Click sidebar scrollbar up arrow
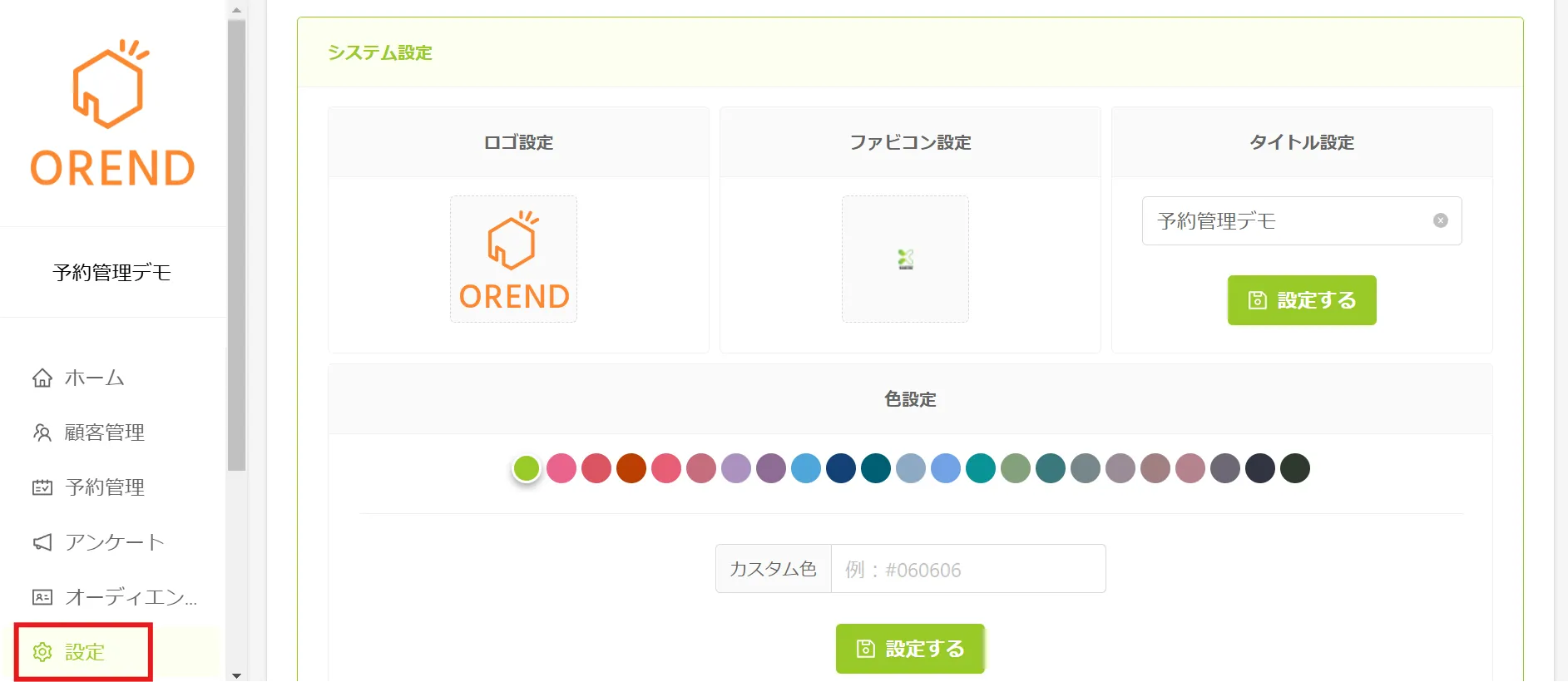 click(x=236, y=10)
